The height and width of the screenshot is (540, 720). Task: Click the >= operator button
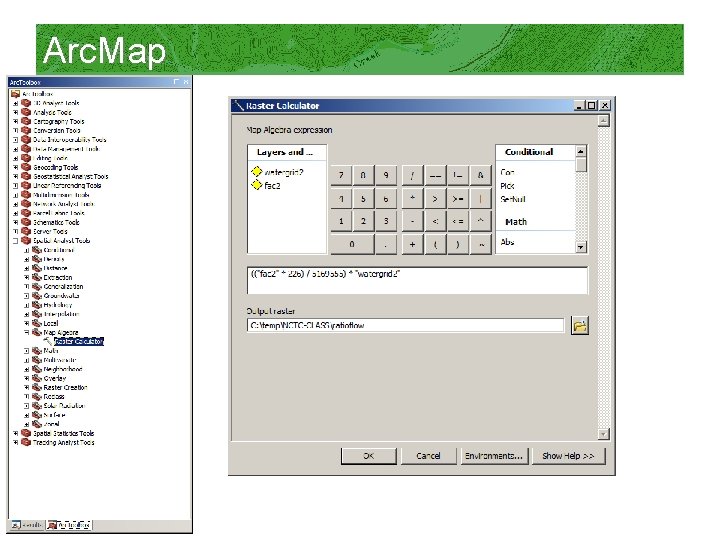pos(458,199)
